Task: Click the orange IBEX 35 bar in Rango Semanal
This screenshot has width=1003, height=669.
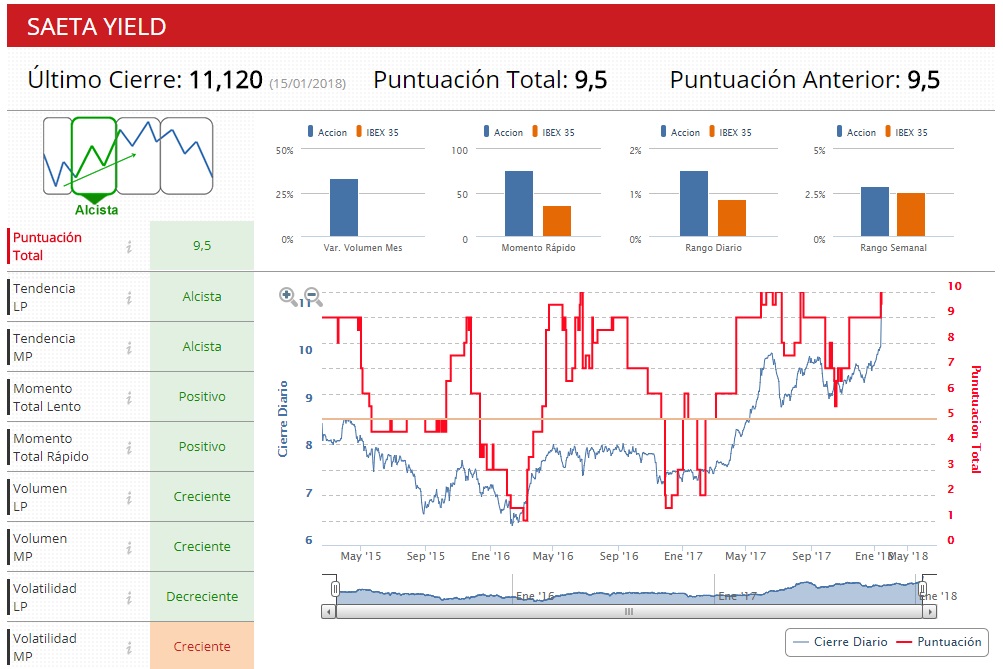Action: tap(910, 215)
